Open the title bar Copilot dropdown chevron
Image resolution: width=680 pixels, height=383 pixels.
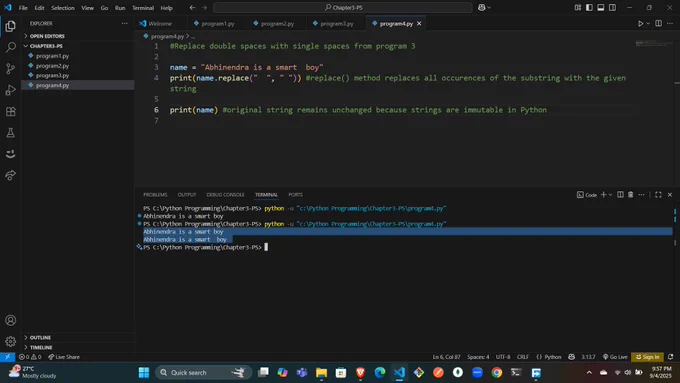click(489, 7)
